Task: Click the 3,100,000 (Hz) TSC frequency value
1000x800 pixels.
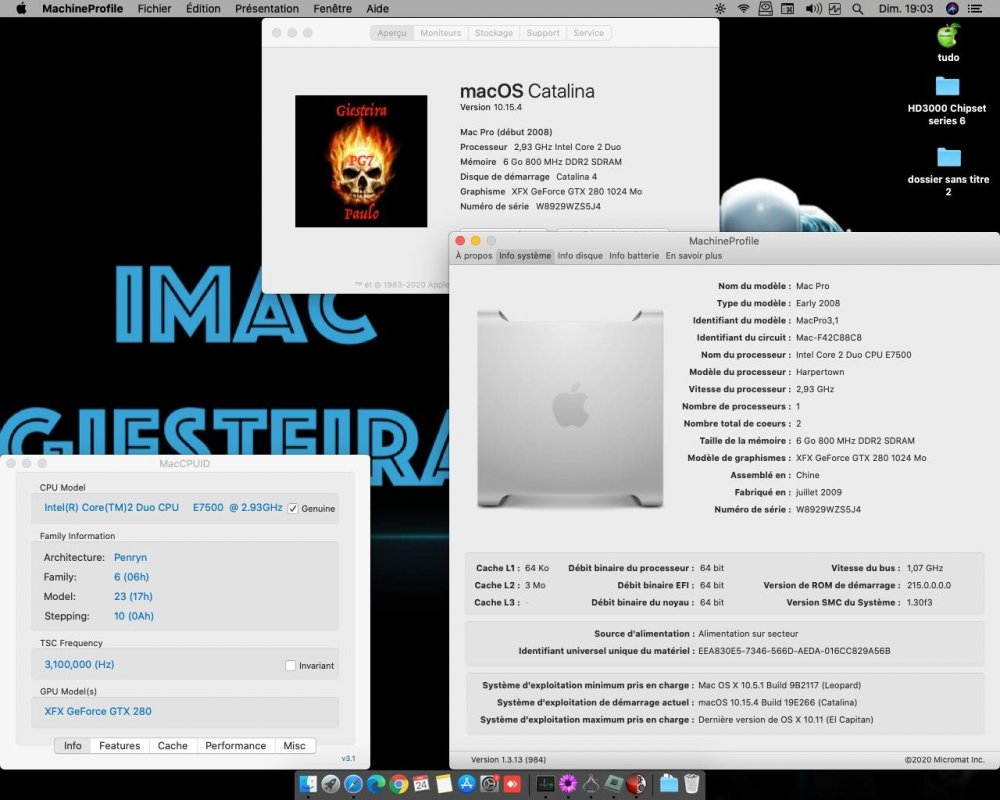Action: (79, 664)
